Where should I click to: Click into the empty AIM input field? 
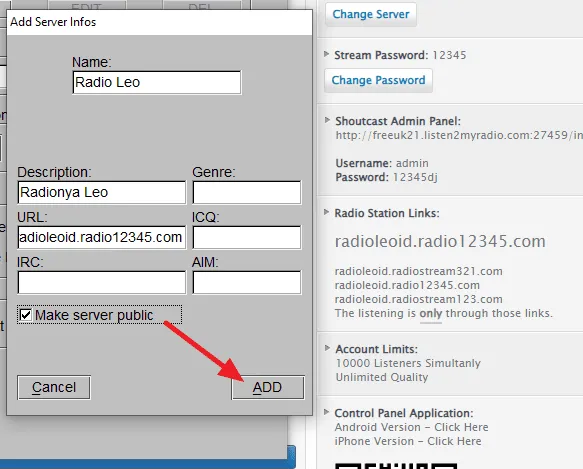pyautogui.click(x=247, y=282)
